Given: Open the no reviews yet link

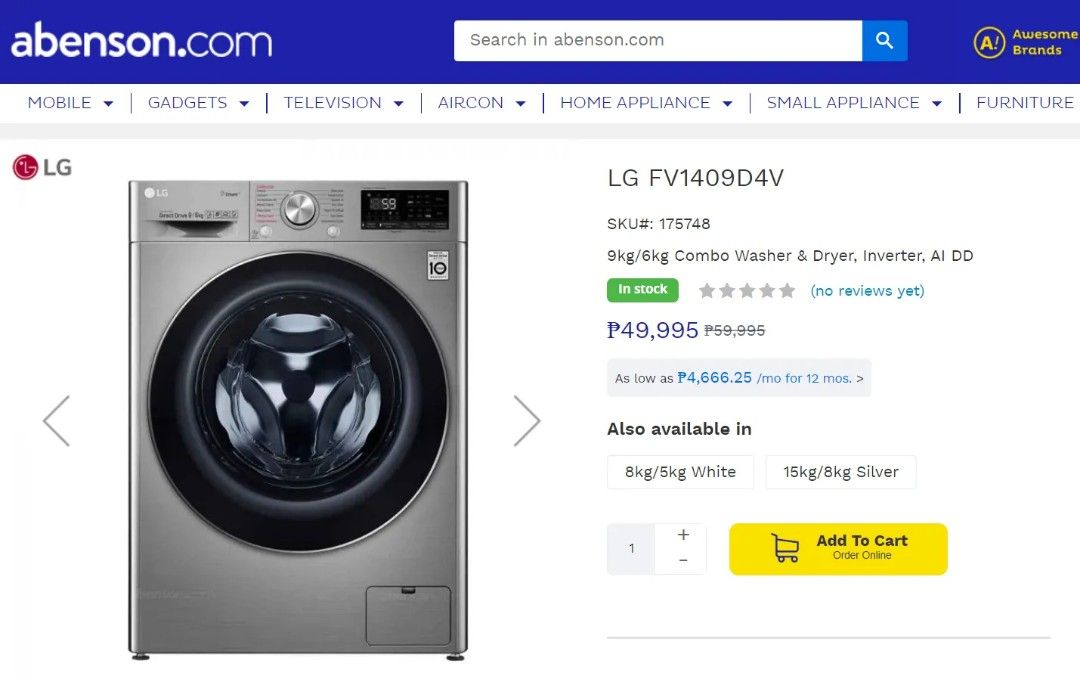Looking at the screenshot, I should pyautogui.click(x=868, y=290).
